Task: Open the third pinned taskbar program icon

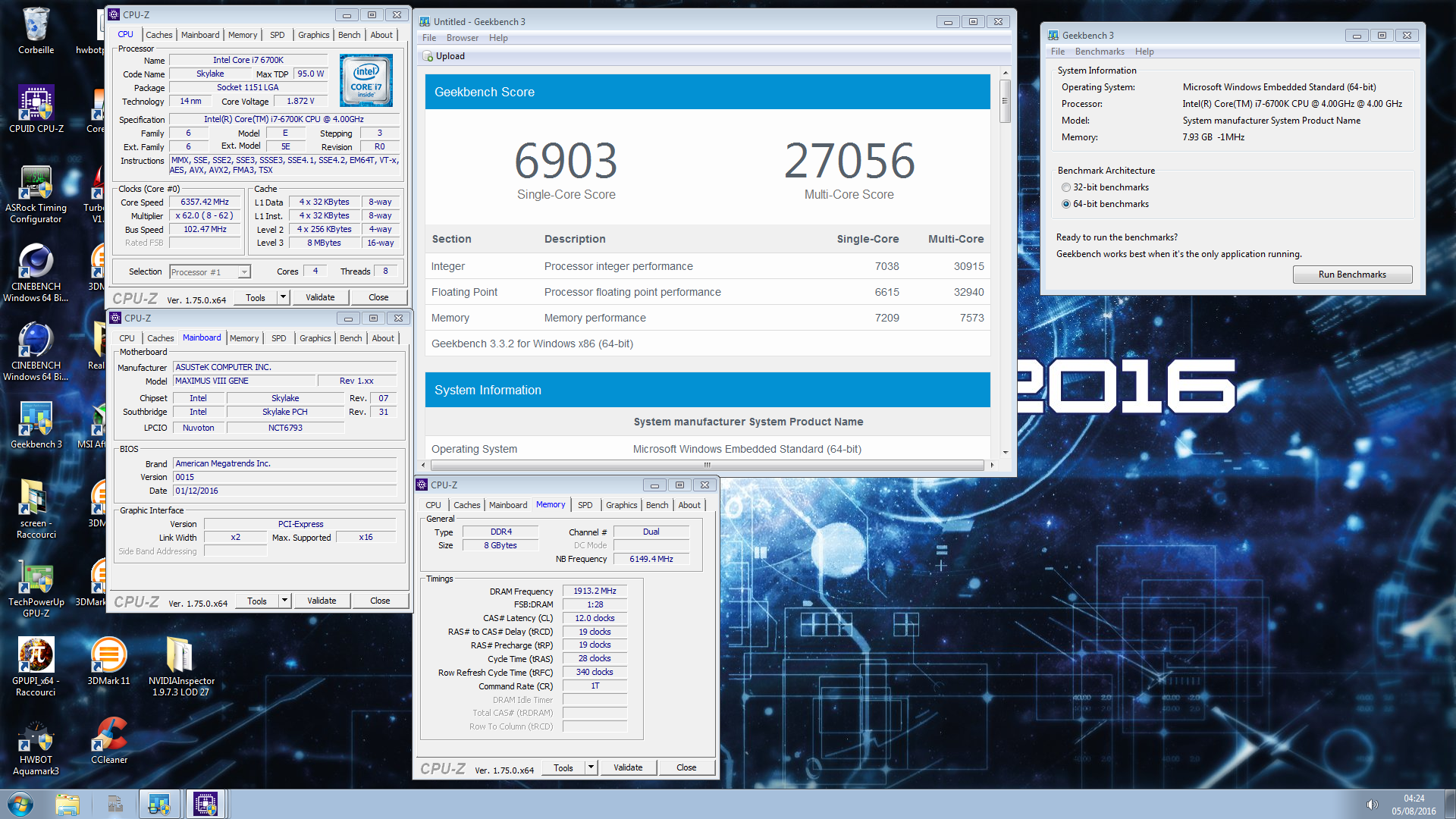Action: click(115, 804)
